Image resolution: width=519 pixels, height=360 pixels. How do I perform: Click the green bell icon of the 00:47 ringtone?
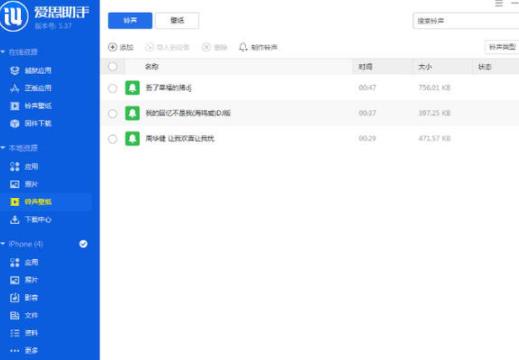click(x=132, y=88)
